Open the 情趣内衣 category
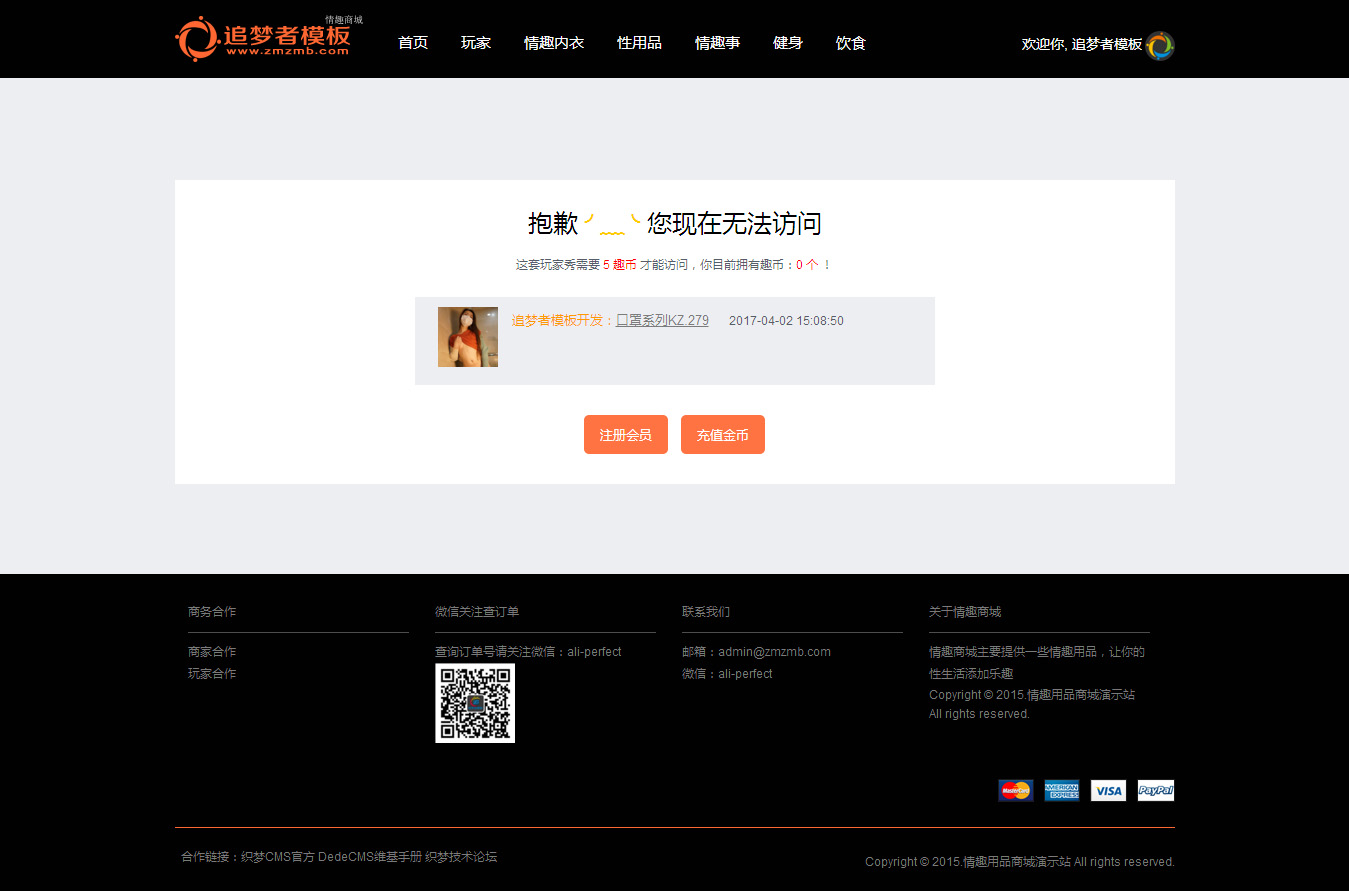 553,43
